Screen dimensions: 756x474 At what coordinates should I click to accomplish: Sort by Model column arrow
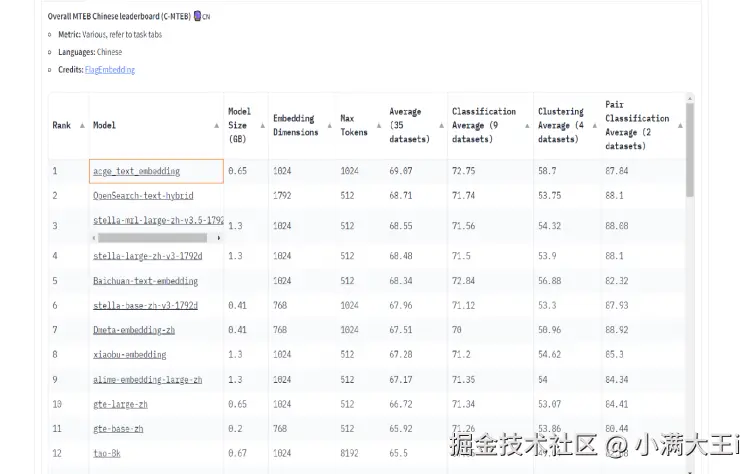click(x=216, y=125)
